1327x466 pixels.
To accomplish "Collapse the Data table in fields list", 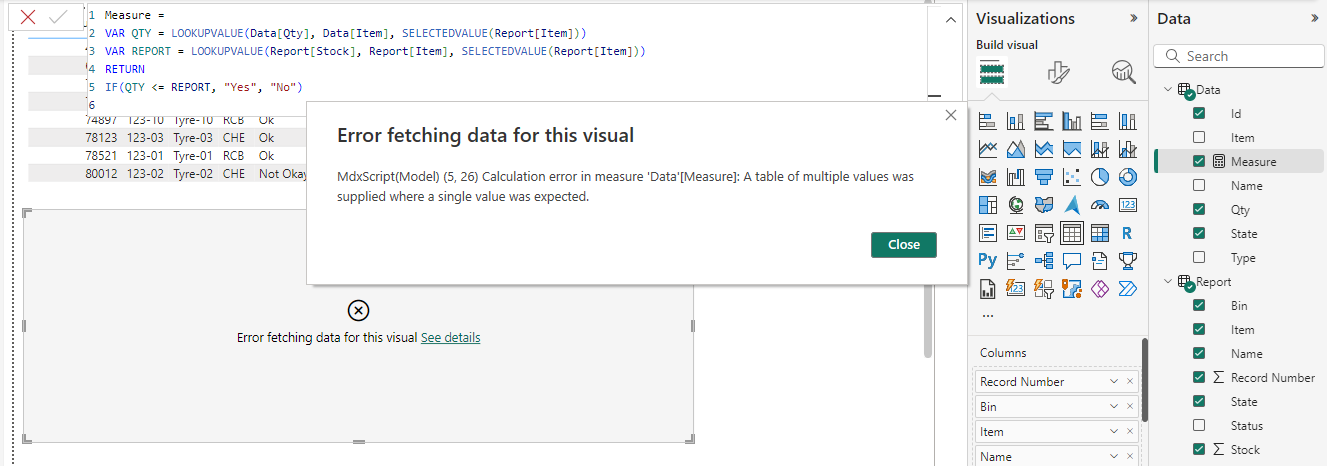I will 1167,89.
